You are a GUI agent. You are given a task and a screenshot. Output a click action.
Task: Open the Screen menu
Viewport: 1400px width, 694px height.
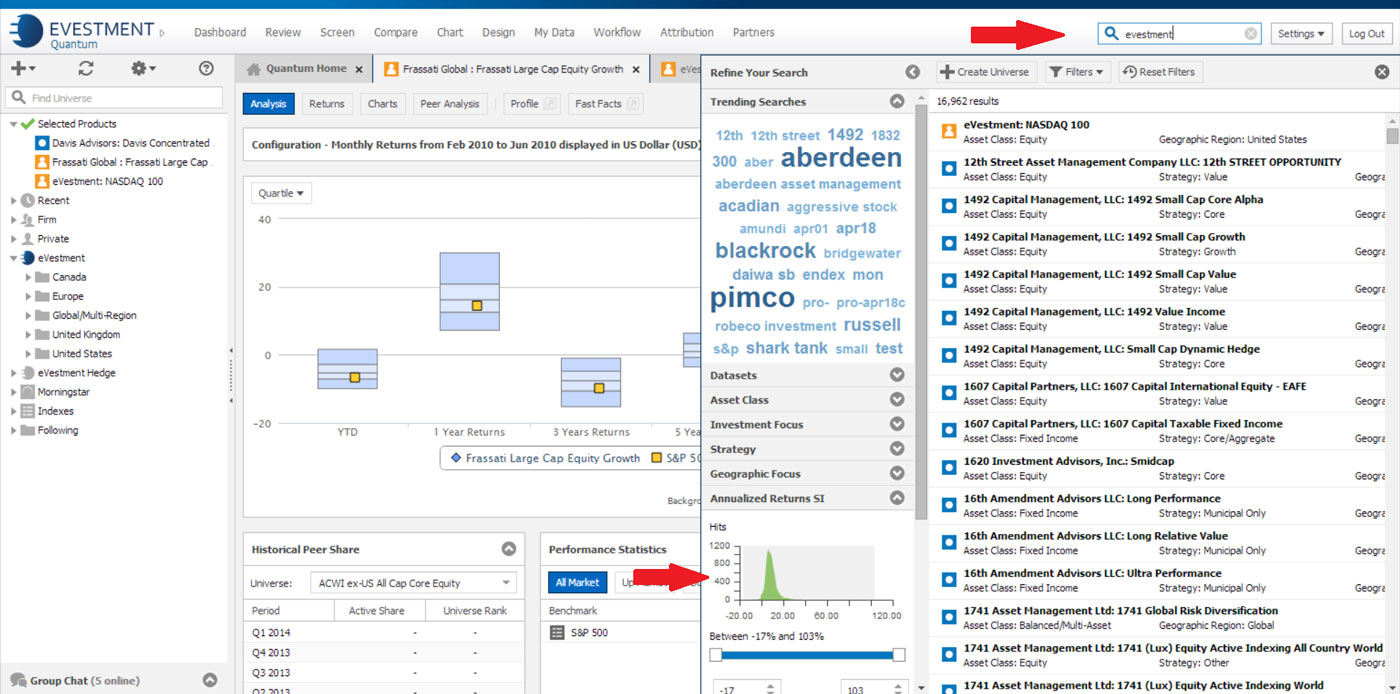(337, 33)
